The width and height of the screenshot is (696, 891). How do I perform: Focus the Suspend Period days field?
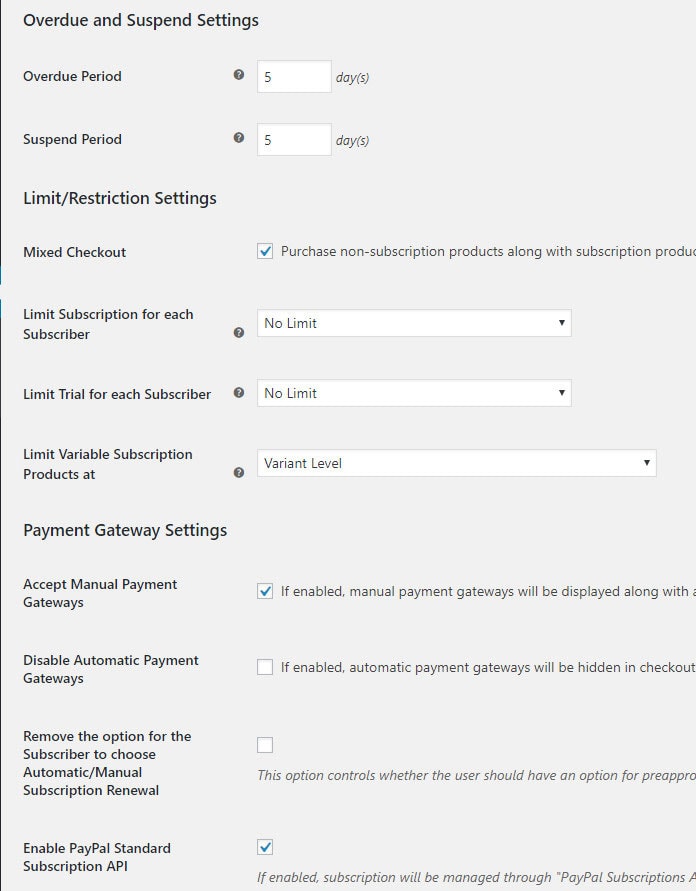[294, 139]
